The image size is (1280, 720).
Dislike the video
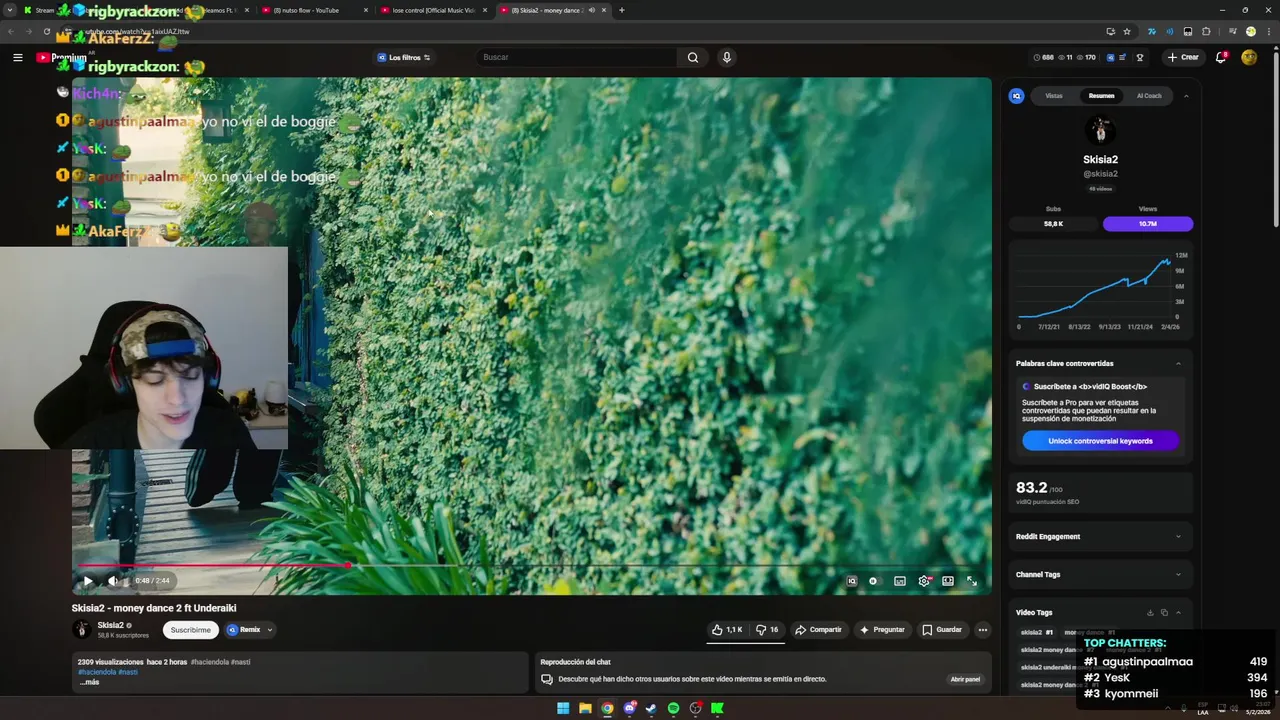(767, 630)
